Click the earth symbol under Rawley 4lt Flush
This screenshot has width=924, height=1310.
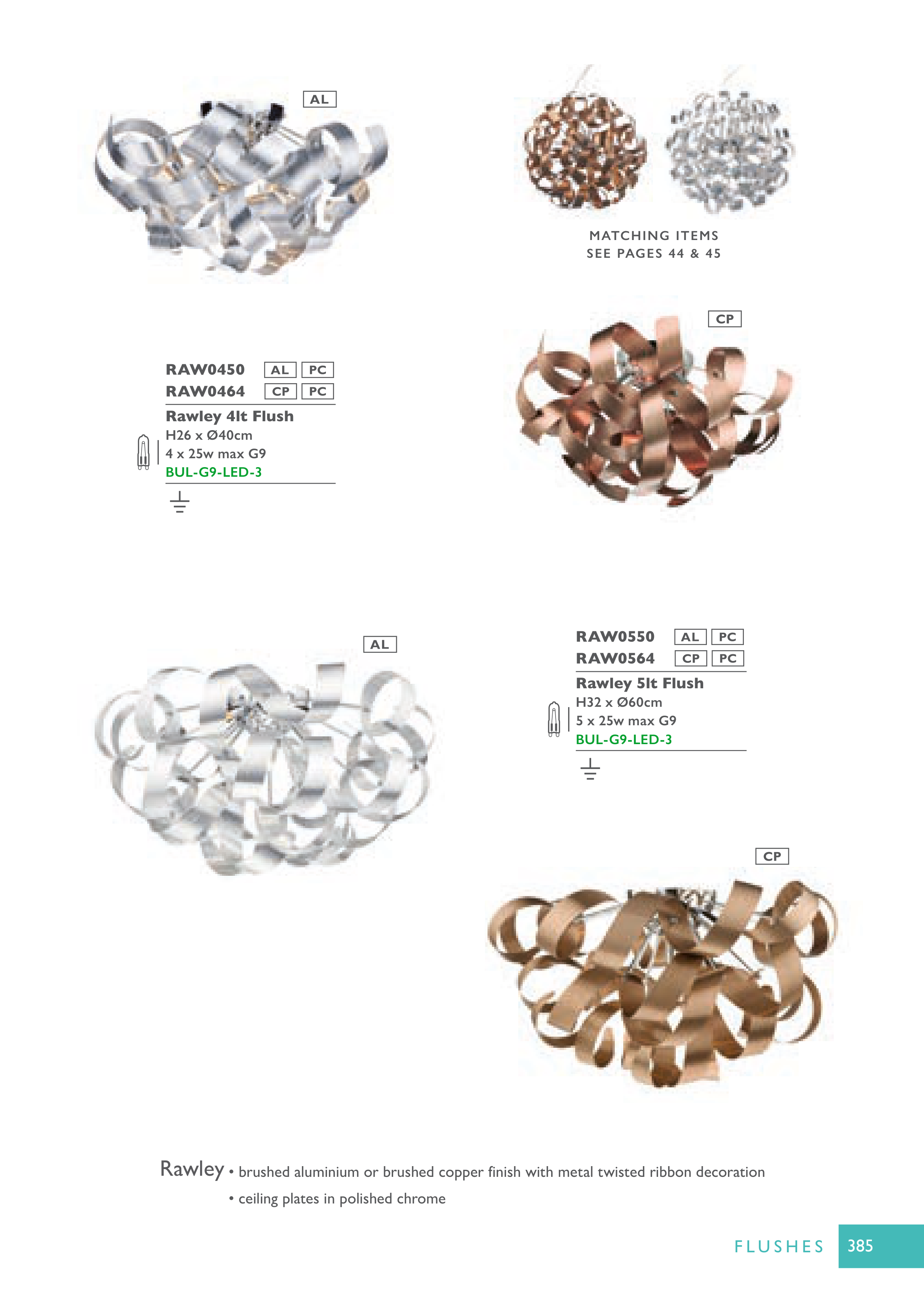(180, 502)
